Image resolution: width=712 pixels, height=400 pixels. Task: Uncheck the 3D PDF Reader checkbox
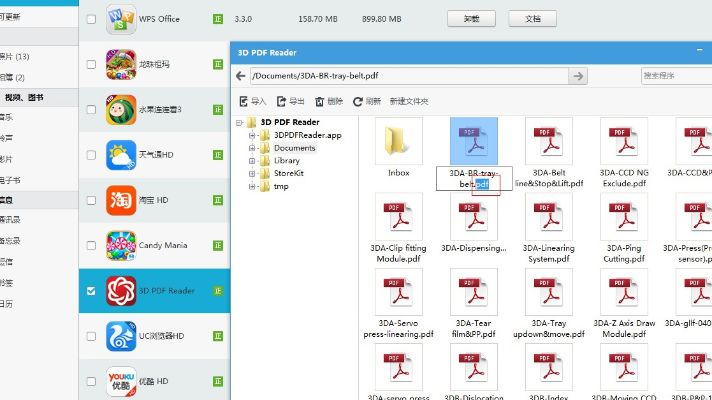click(x=92, y=291)
